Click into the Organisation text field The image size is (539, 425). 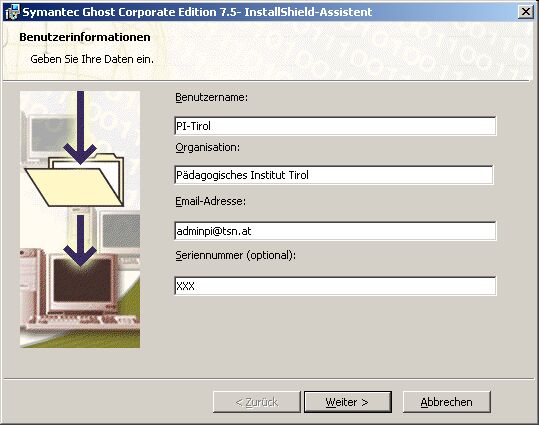(x=334, y=175)
